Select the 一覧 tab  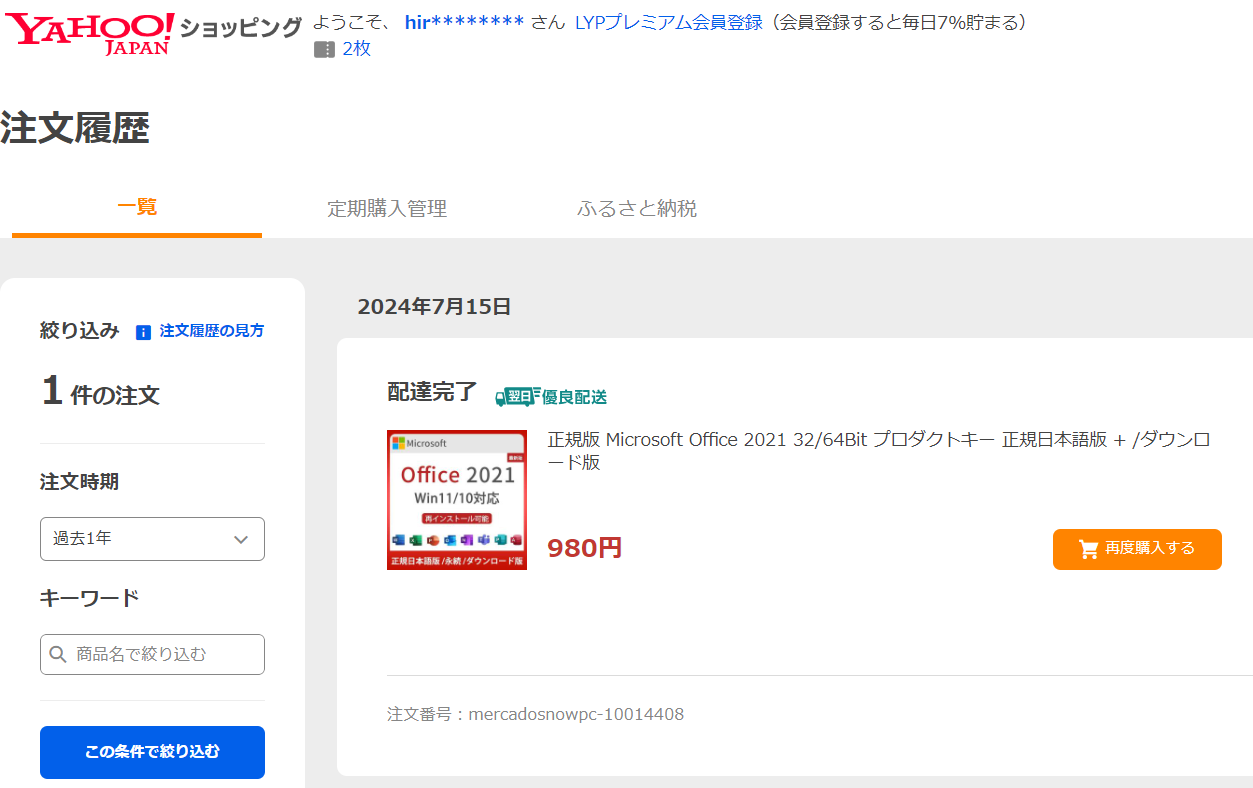(x=136, y=209)
